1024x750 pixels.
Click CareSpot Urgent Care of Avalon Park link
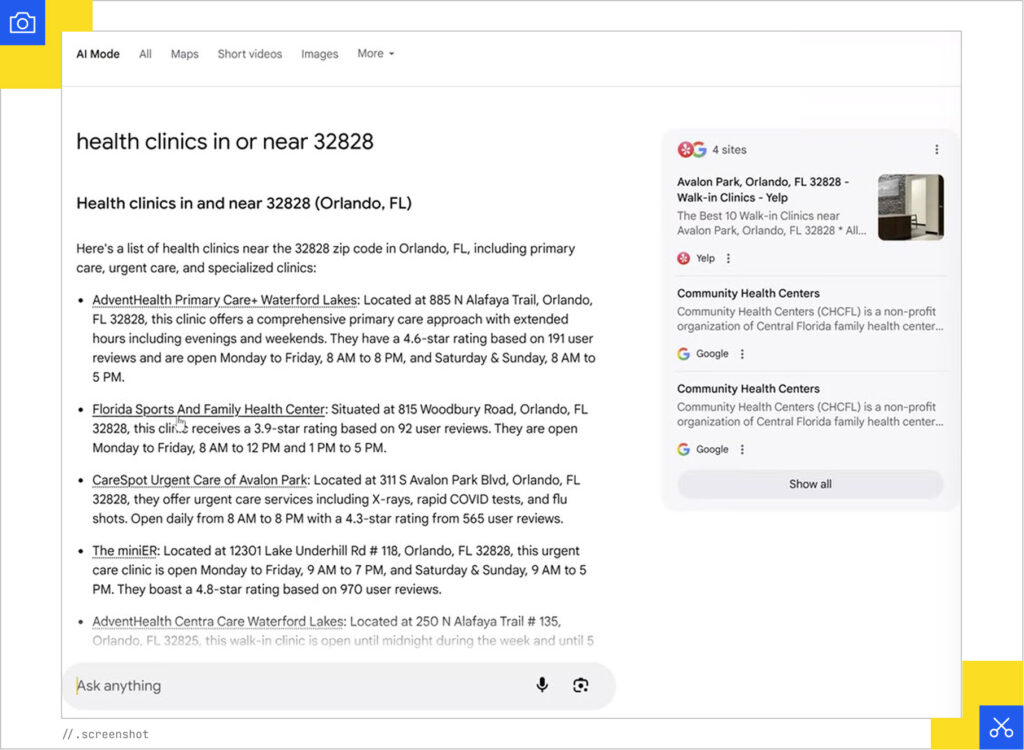click(x=200, y=480)
